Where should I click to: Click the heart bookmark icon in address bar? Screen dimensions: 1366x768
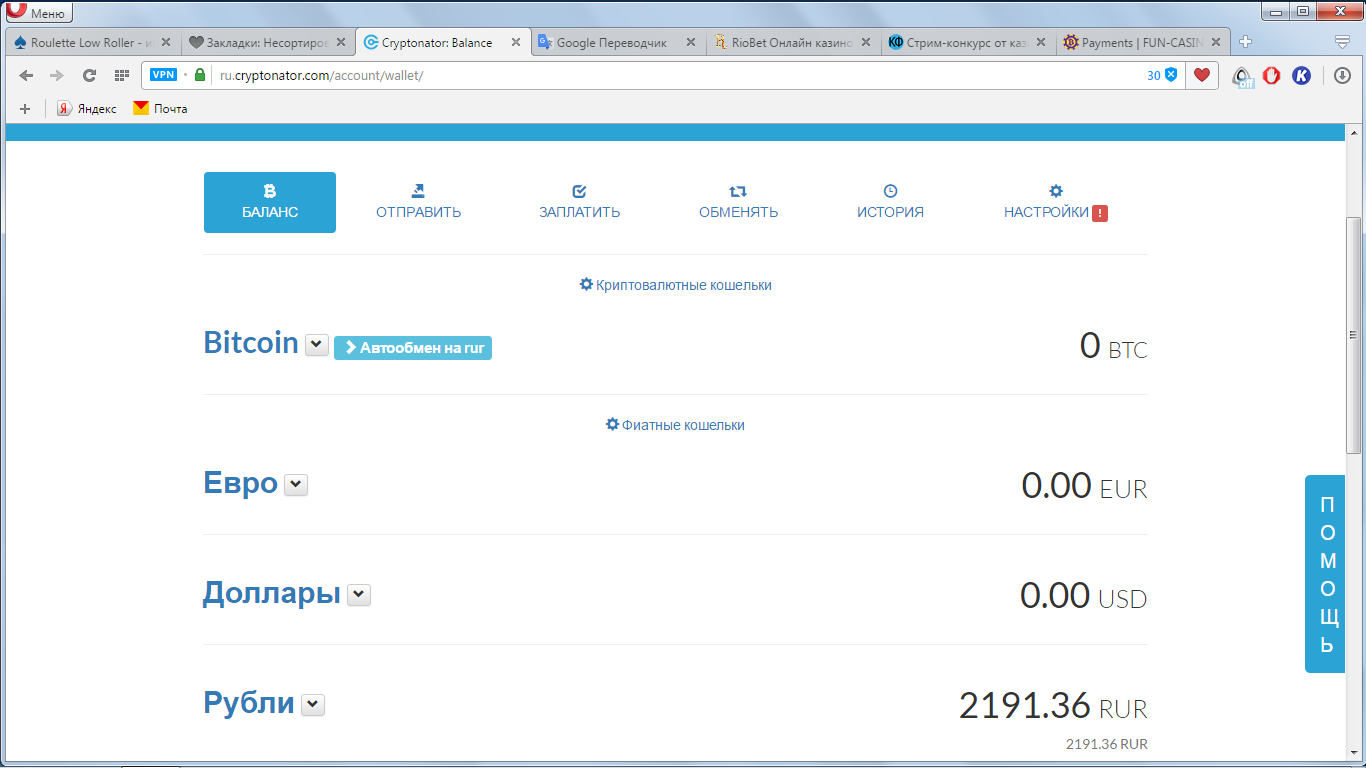(1202, 75)
